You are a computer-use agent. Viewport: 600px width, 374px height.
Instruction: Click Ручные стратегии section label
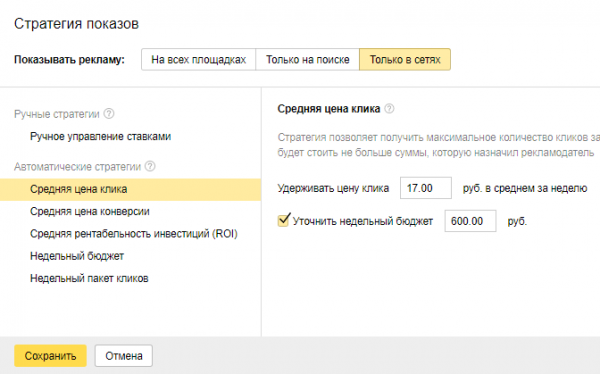pos(57,114)
